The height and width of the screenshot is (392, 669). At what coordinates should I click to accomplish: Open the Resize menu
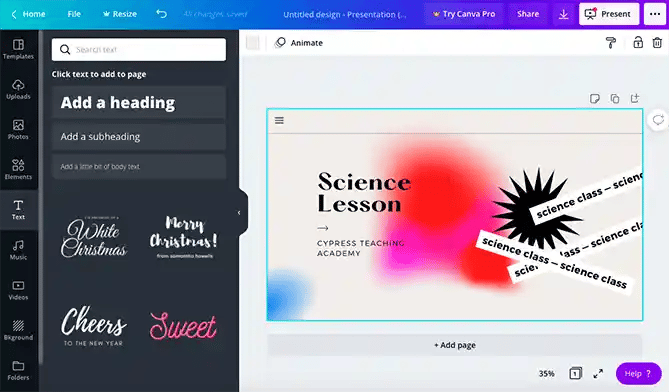pyautogui.click(x=120, y=14)
